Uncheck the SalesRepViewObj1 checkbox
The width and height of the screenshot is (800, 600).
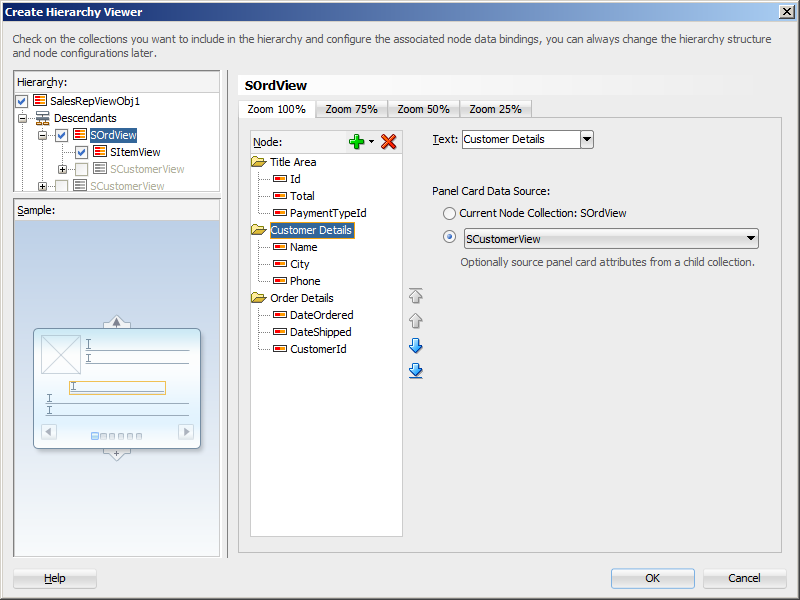coord(21,101)
